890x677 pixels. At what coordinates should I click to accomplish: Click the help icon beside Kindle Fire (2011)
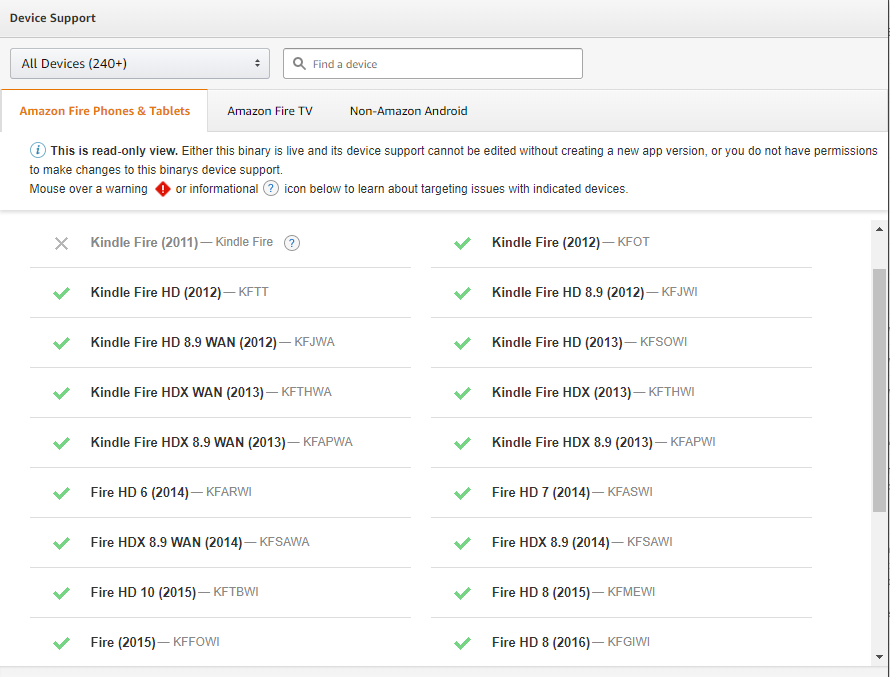coord(292,243)
